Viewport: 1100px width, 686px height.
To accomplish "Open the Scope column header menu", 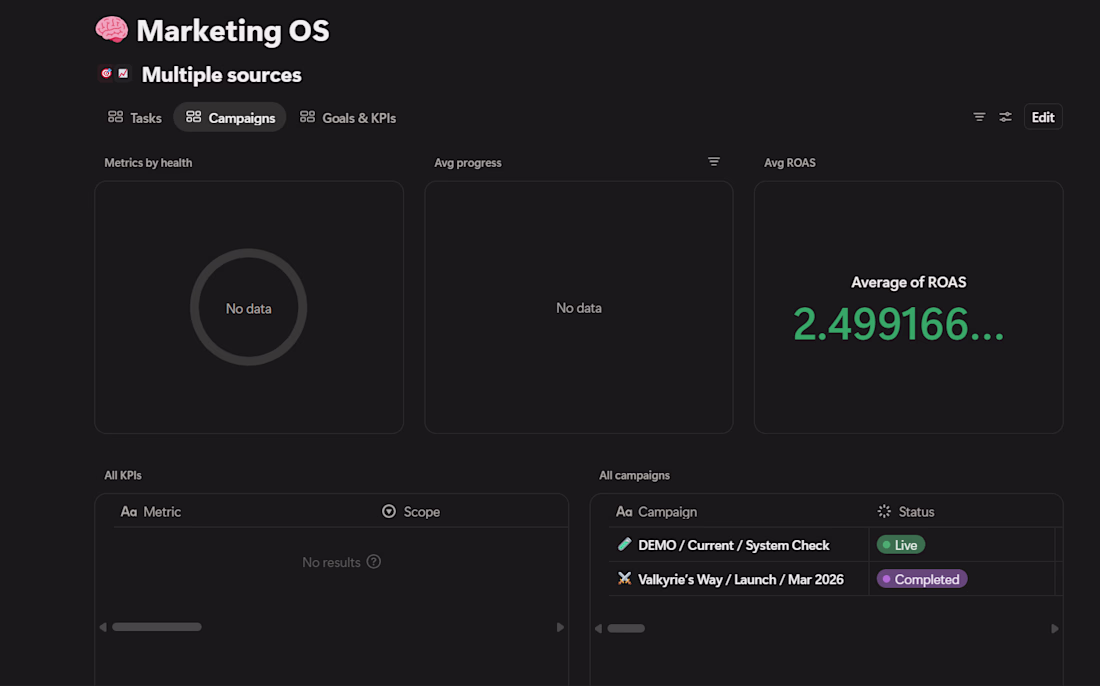I will (x=411, y=511).
